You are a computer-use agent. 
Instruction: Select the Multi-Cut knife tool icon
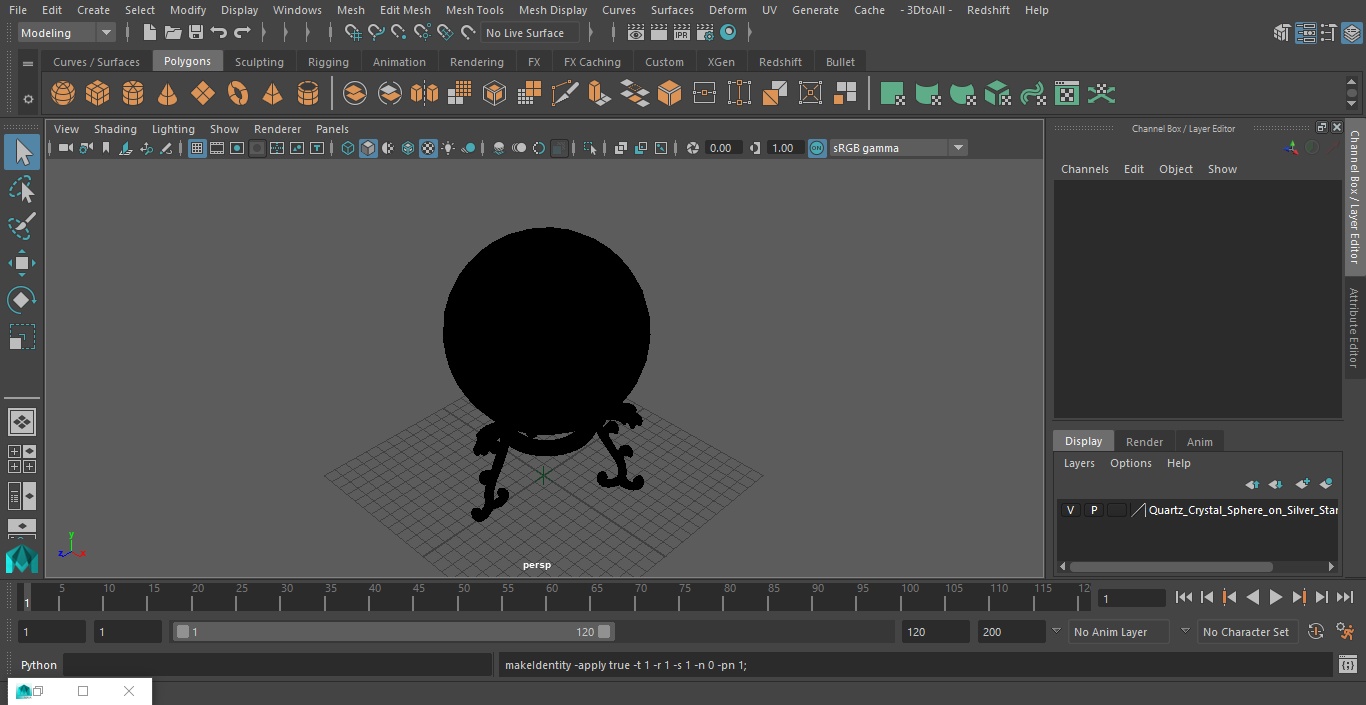coord(564,94)
